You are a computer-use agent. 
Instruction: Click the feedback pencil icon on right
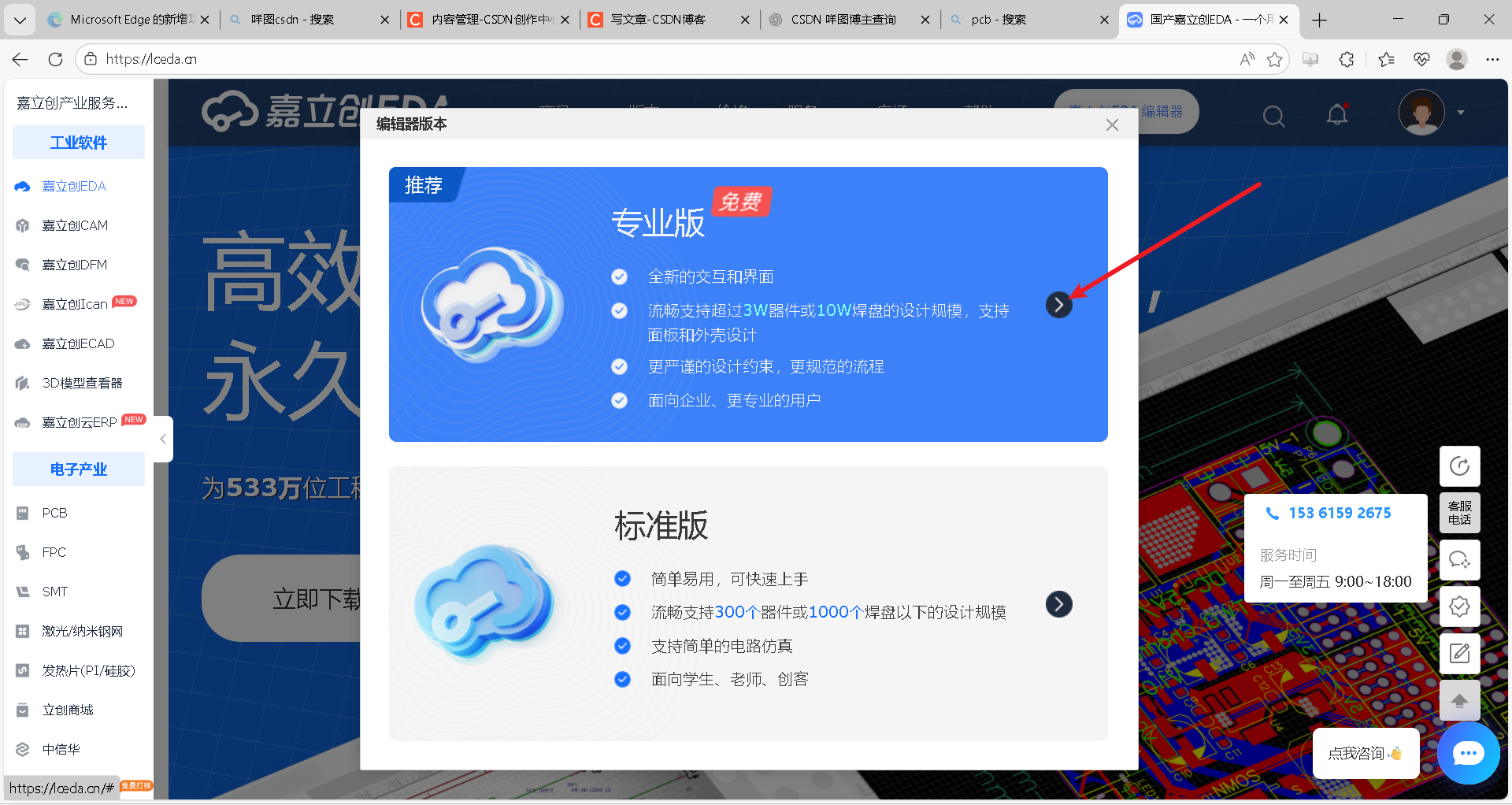[1460, 653]
